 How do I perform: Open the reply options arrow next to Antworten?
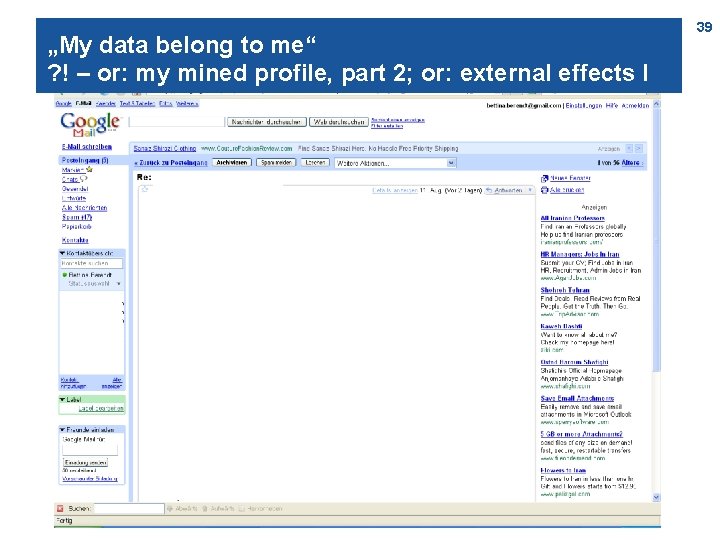[x=530, y=190]
